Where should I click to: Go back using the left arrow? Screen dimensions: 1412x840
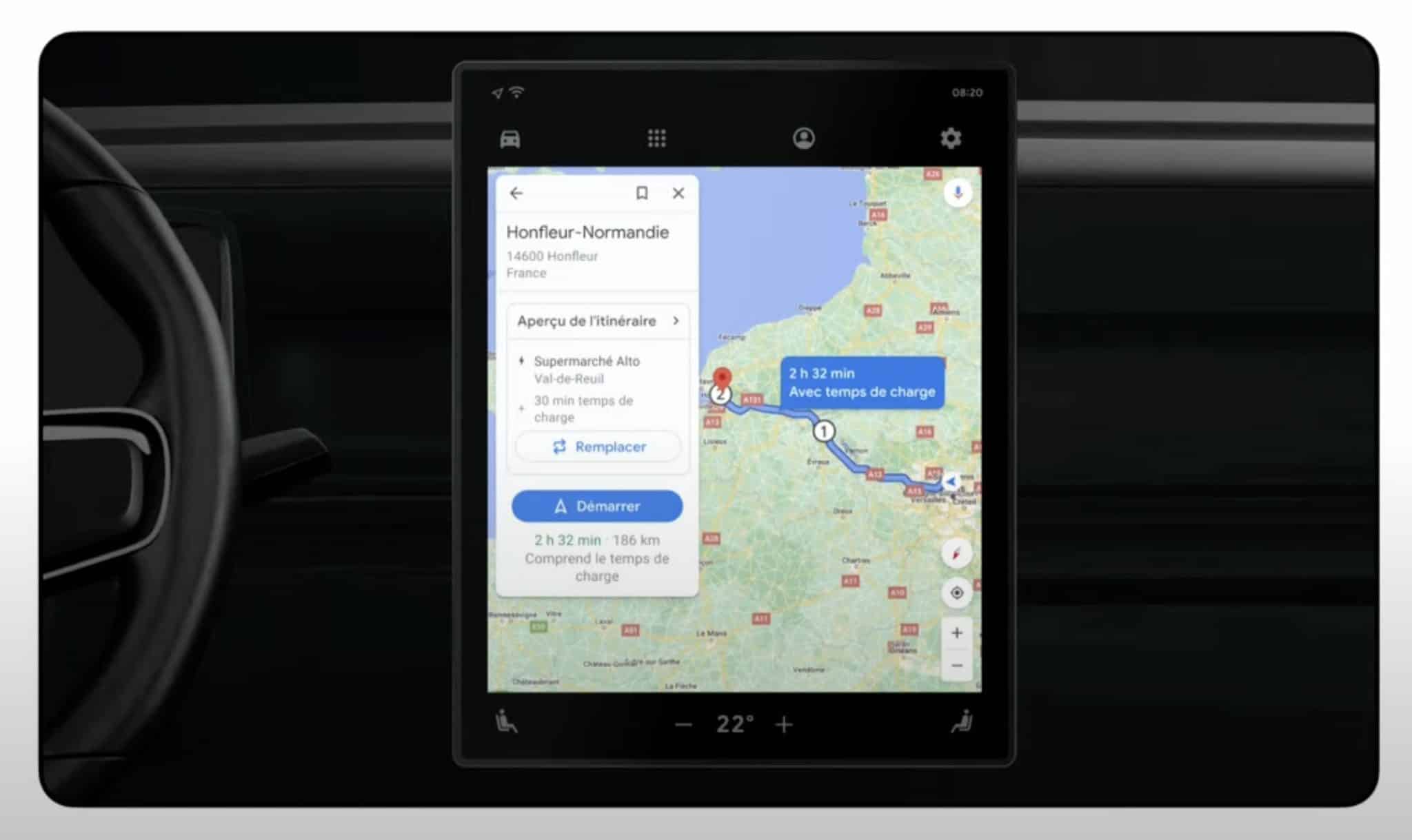(x=516, y=193)
